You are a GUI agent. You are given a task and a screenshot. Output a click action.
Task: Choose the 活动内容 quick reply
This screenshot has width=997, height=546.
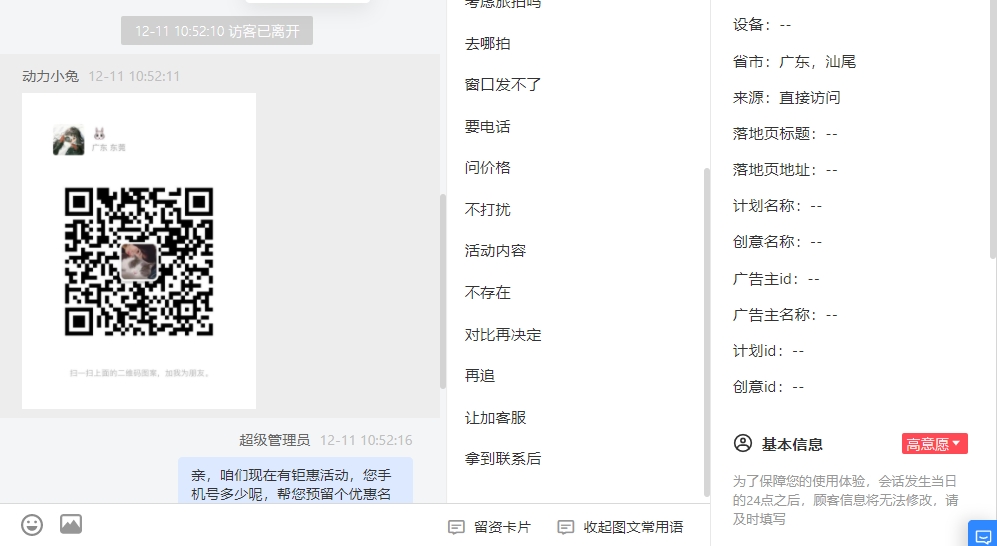pyautogui.click(x=495, y=251)
